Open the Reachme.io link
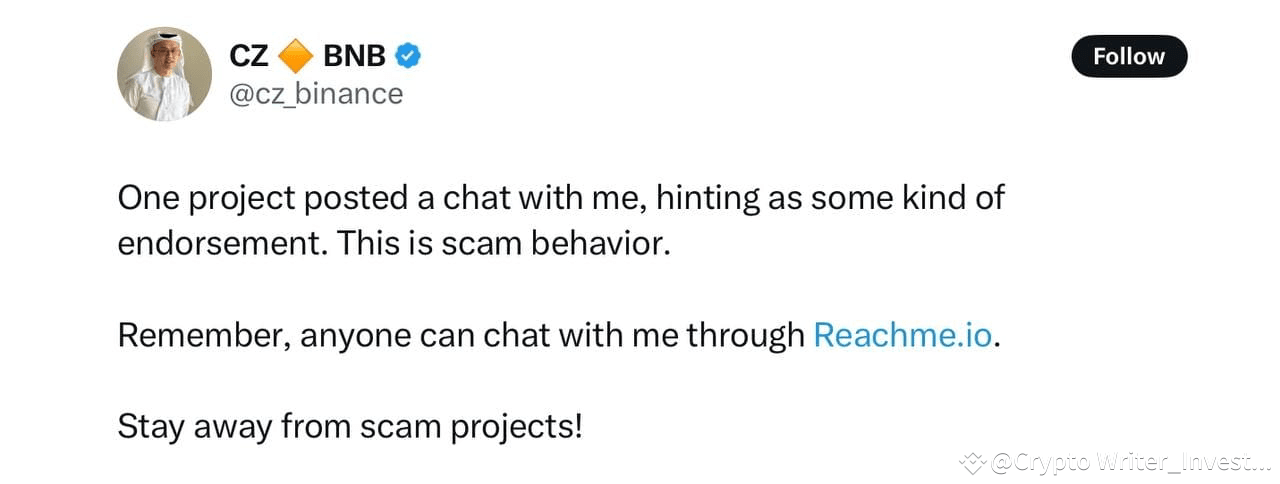1280x484 pixels. click(x=903, y=334)
